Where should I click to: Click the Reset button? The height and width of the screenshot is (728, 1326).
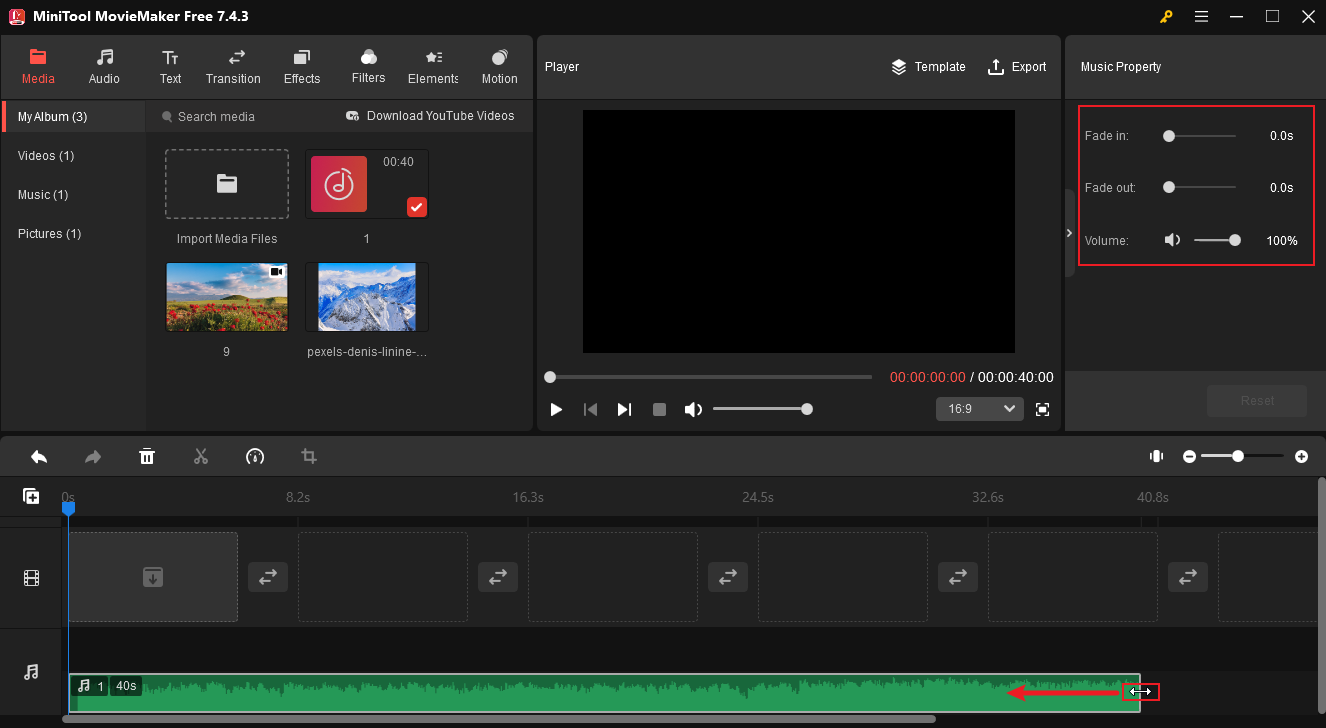1257,401
